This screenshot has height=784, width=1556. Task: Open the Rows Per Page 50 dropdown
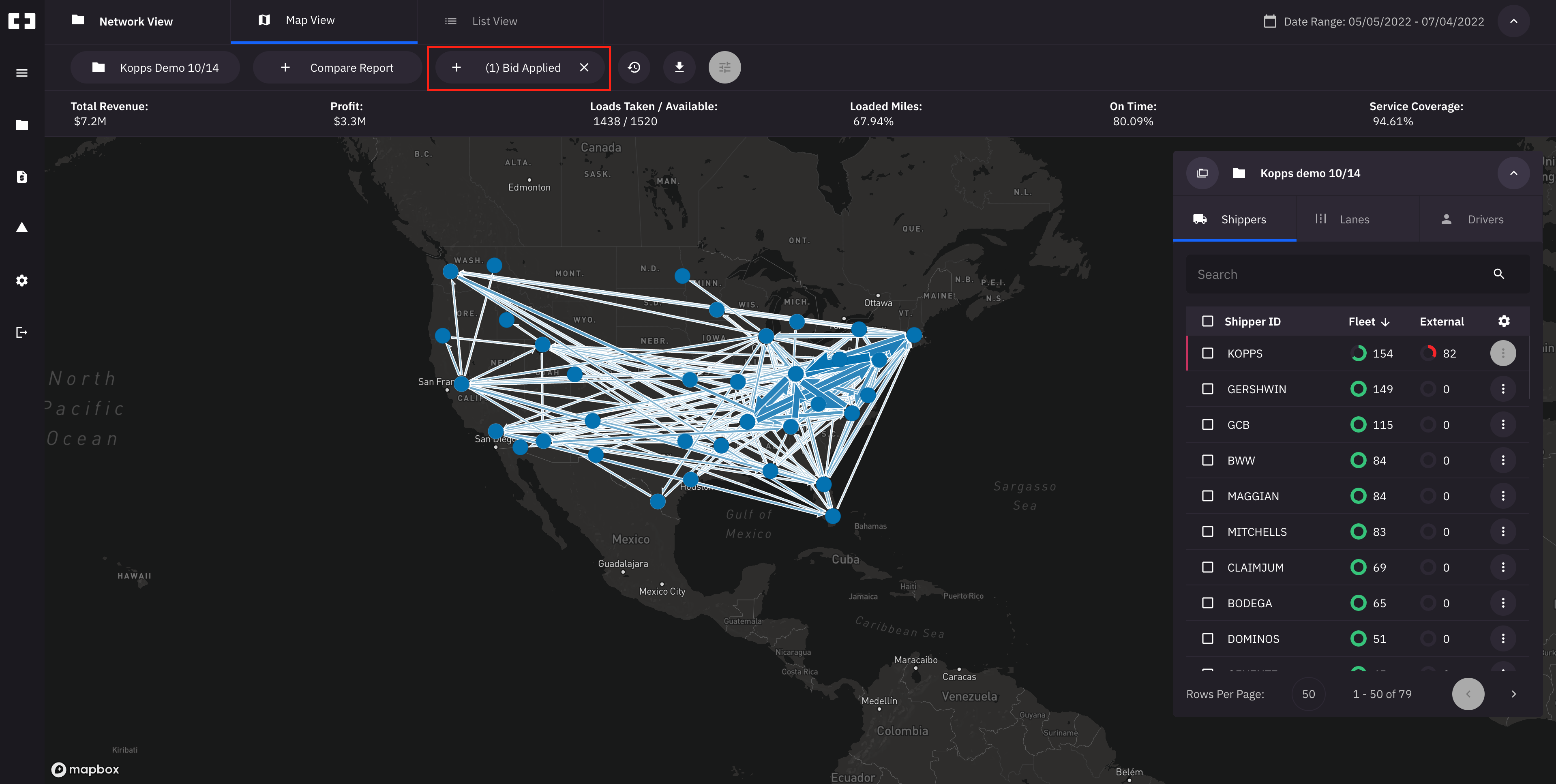(x=1308, y=694)
